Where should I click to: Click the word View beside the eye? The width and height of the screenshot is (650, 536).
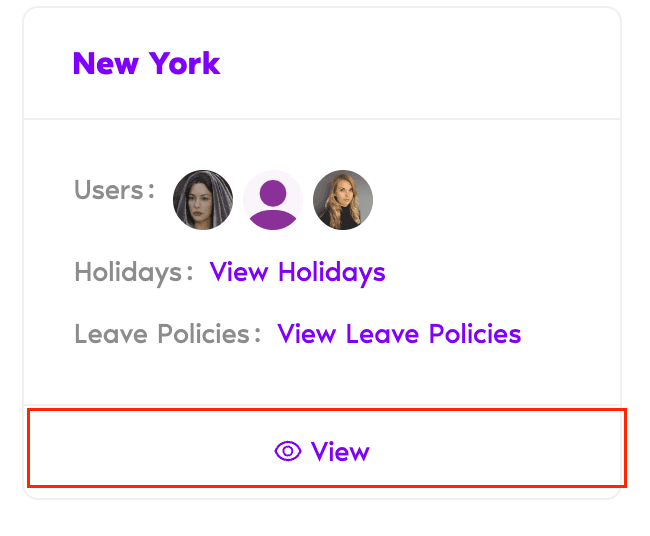pyautogui.click(x=340, y=452)
